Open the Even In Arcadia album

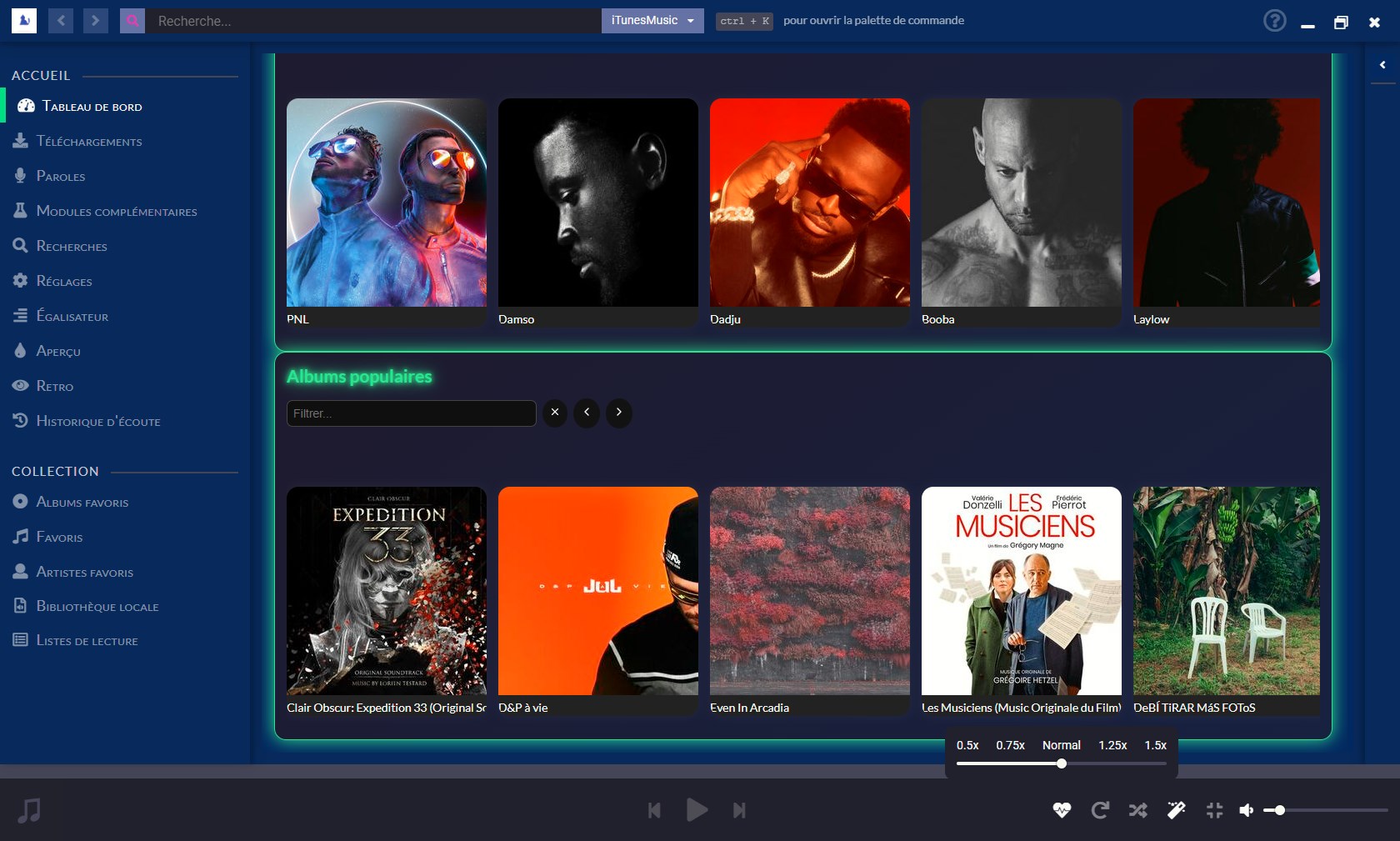coord(810,601)
